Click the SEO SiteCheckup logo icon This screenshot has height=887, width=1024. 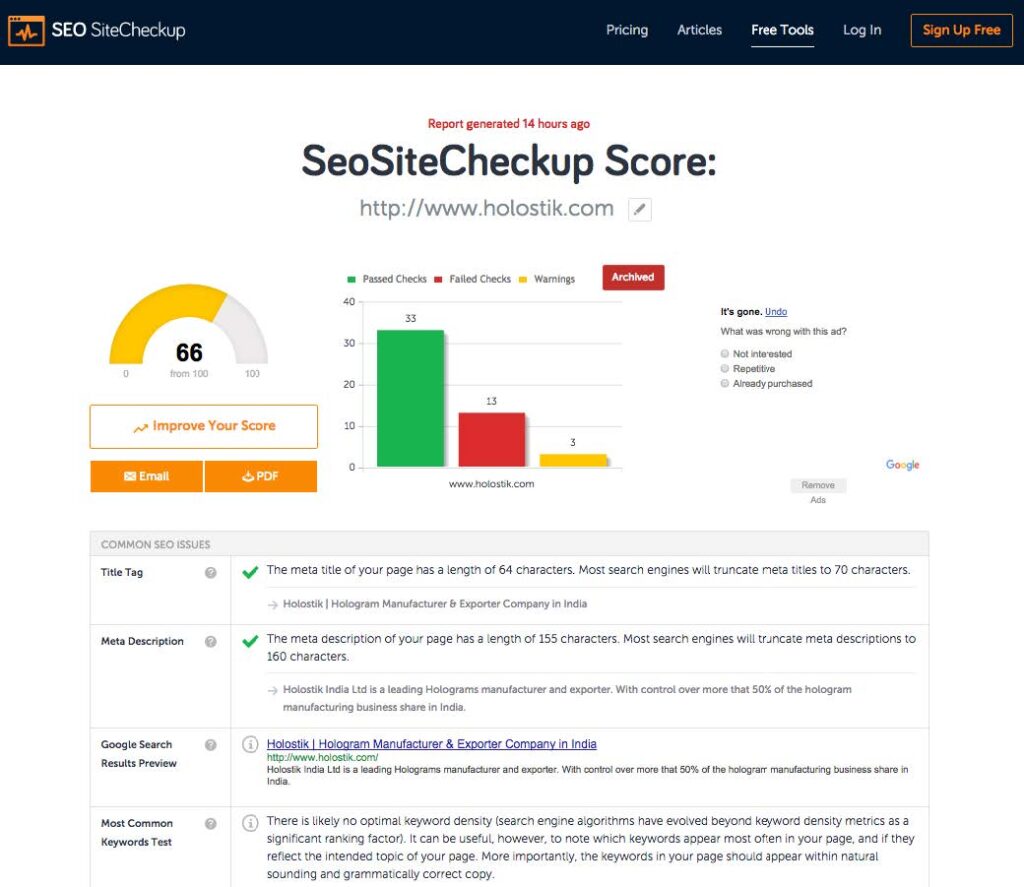point(26,31)
